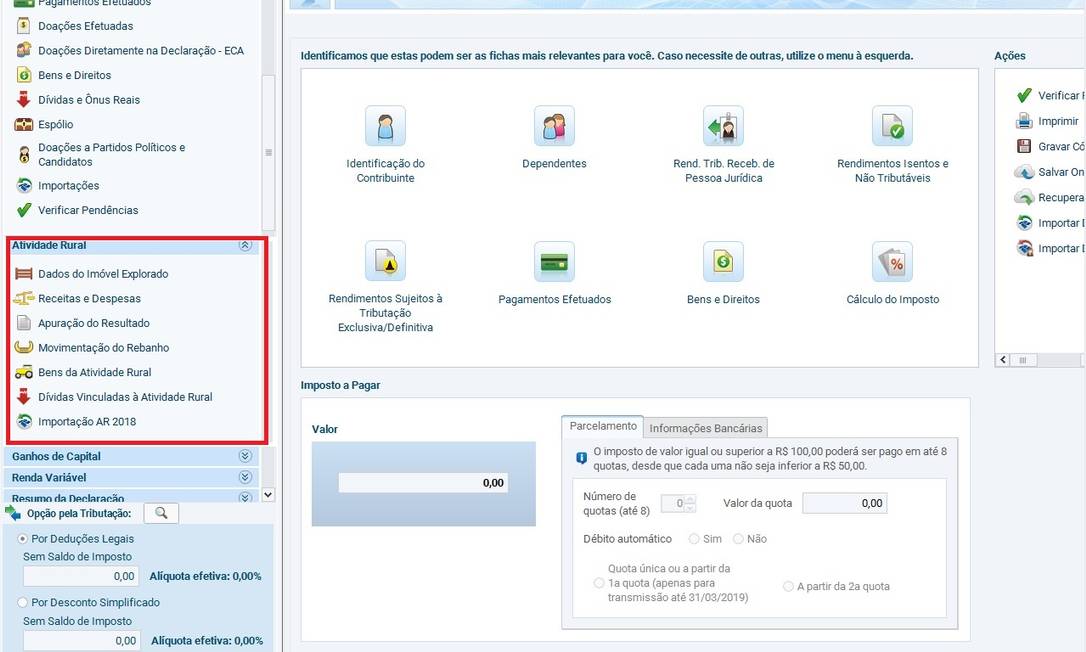
Task: Open Rend. Trib. Receb. de Pessoa Jurídica
Action: coord(723,127)
